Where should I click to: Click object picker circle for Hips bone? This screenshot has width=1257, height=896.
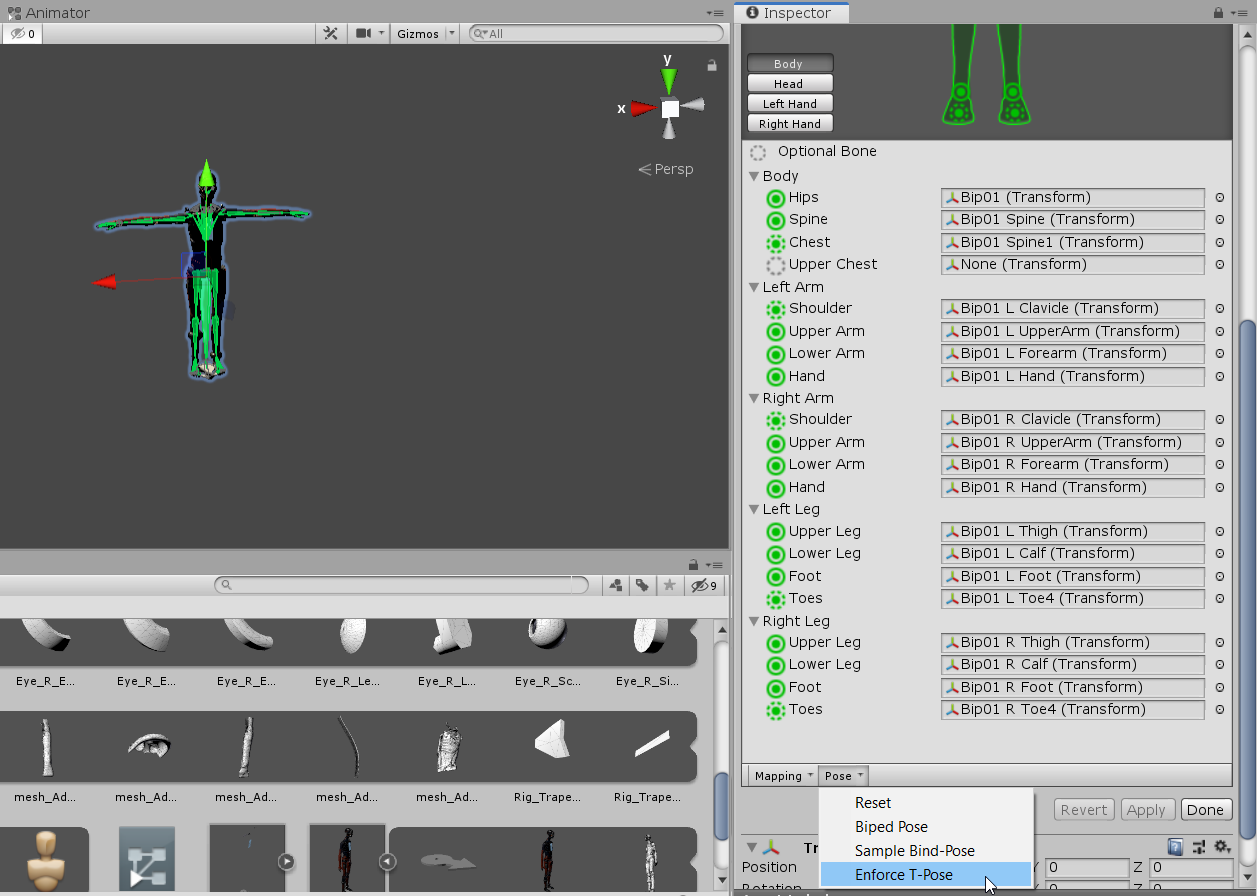1220,198
